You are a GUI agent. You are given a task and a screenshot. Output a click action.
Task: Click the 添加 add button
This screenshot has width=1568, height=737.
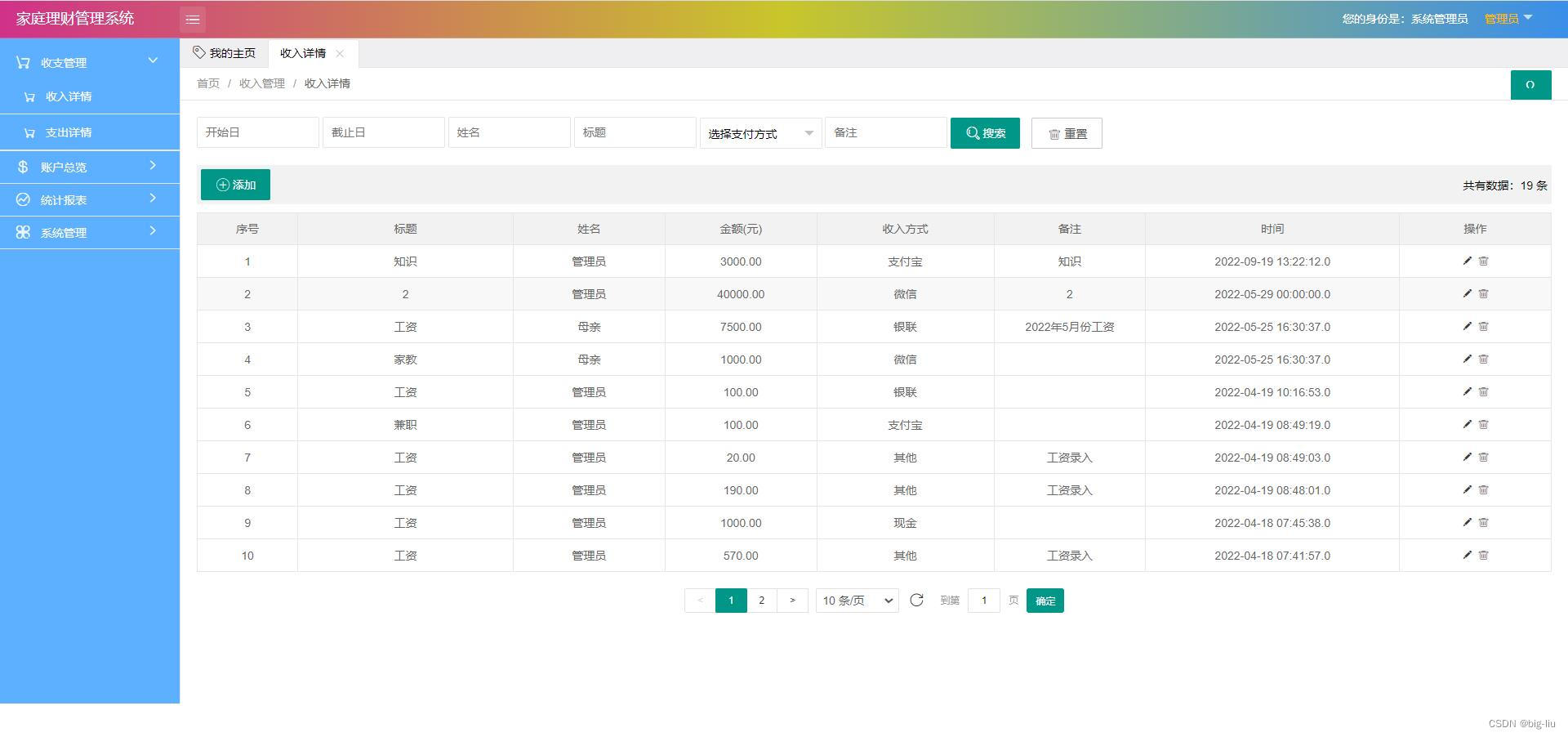coord(235,185)
